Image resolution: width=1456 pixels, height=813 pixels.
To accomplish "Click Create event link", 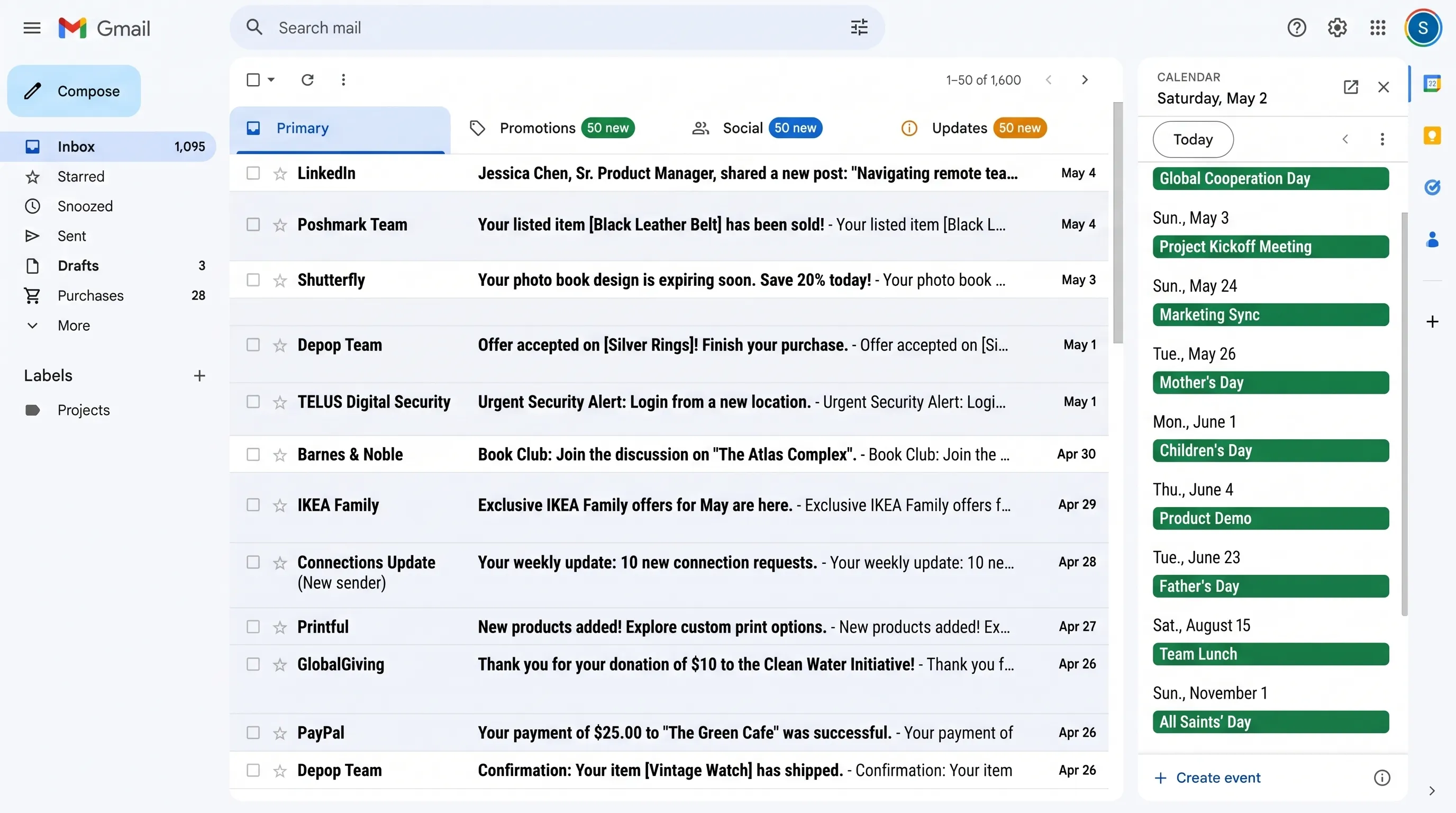I will click(1207, 778).
